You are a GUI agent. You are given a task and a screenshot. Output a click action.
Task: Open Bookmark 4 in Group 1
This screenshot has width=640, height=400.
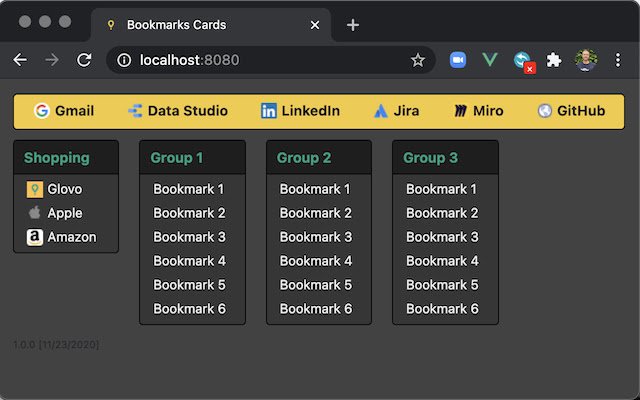[189, 261]
